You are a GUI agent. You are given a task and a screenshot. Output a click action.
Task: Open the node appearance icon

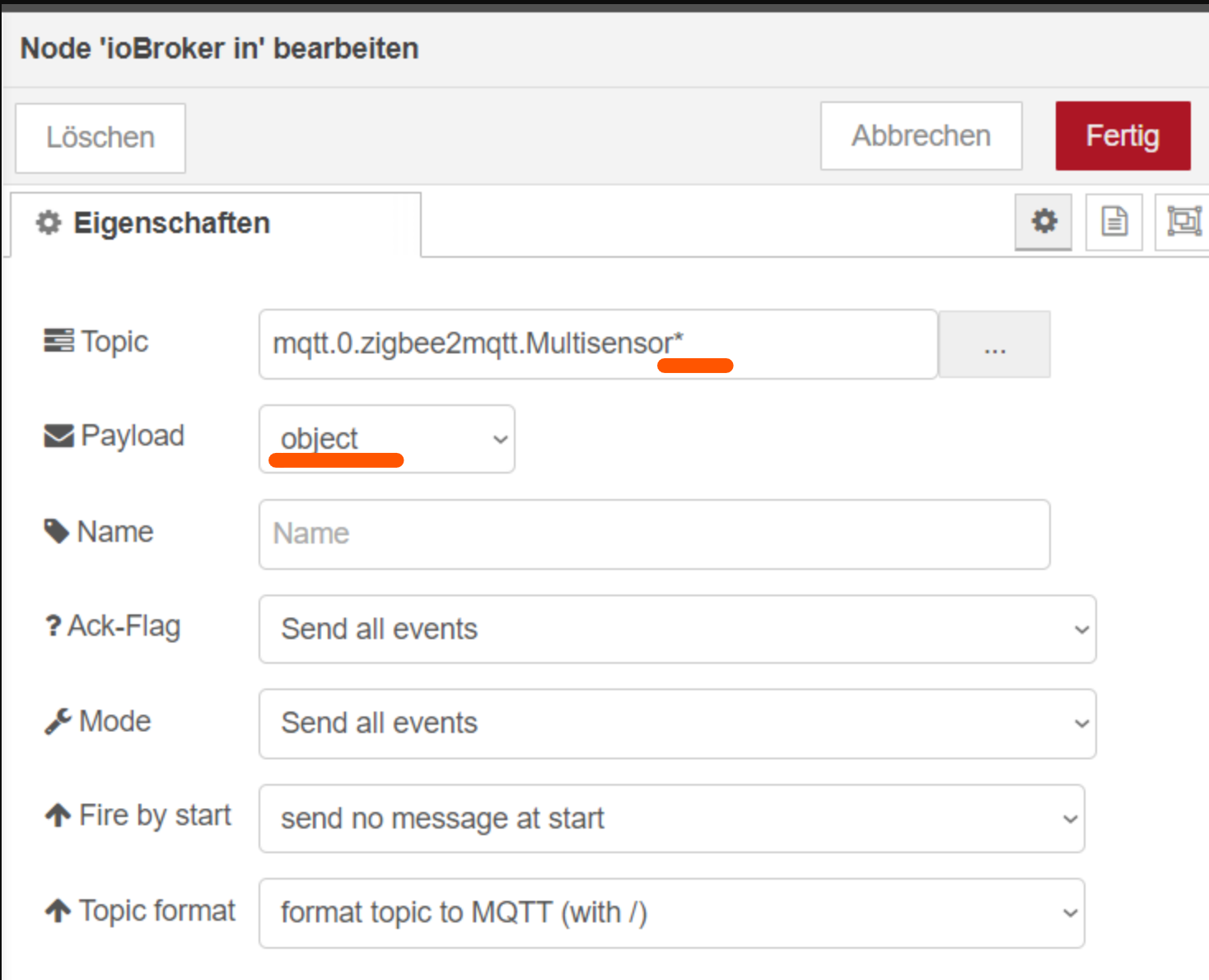pyautogui.click(x=1183, y=222)
